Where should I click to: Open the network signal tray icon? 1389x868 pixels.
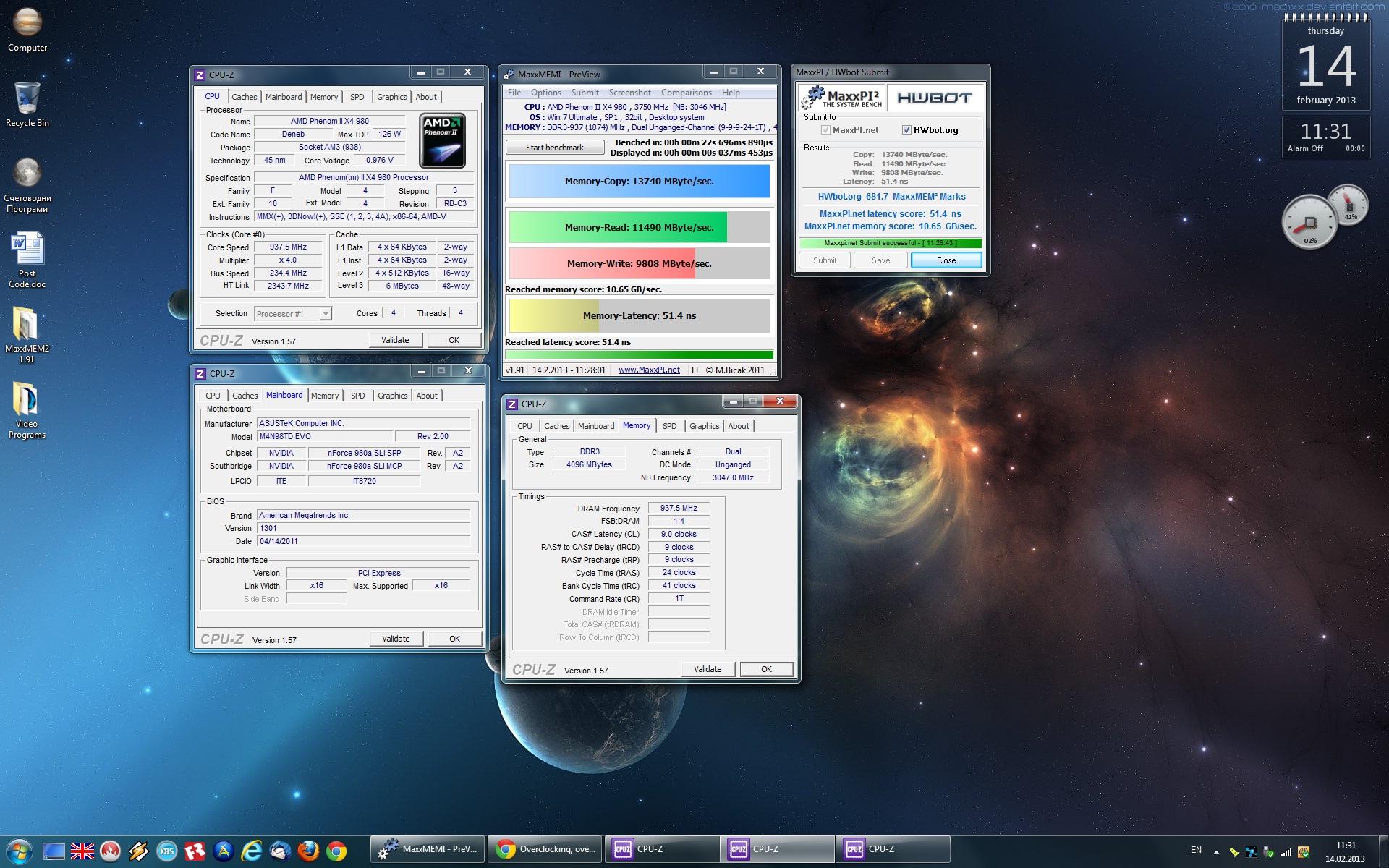coord(1286,852)
